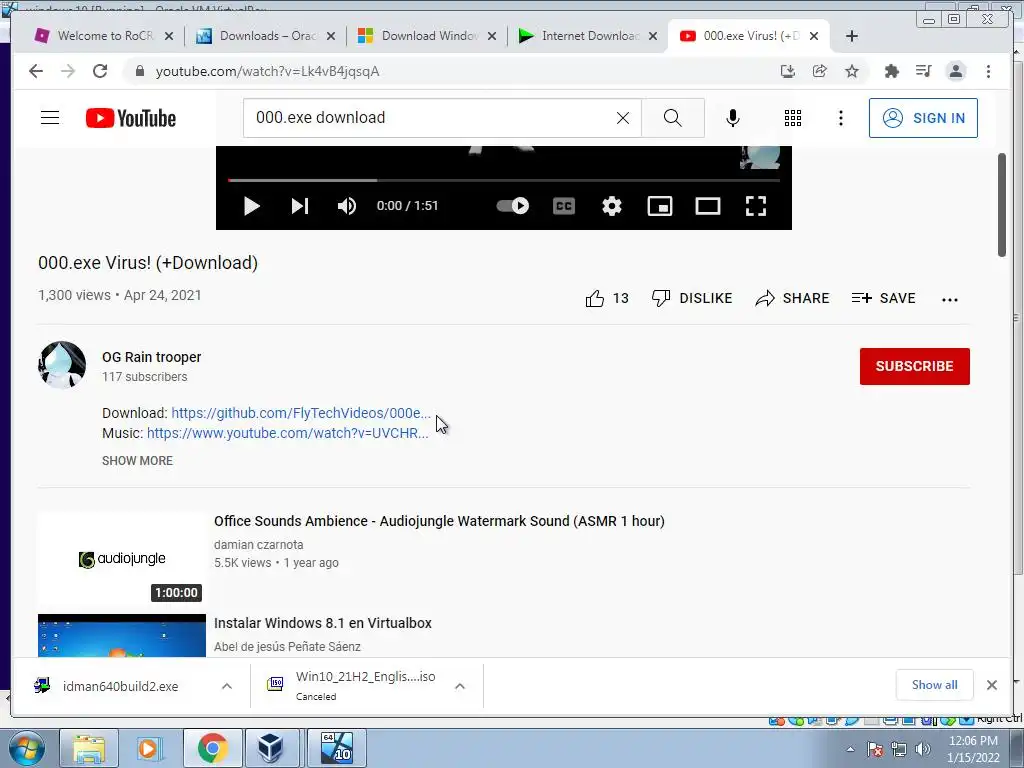Open VirtualBox taskbar icon
This screenshot has width=1024, height=768.
coord(271,748)
